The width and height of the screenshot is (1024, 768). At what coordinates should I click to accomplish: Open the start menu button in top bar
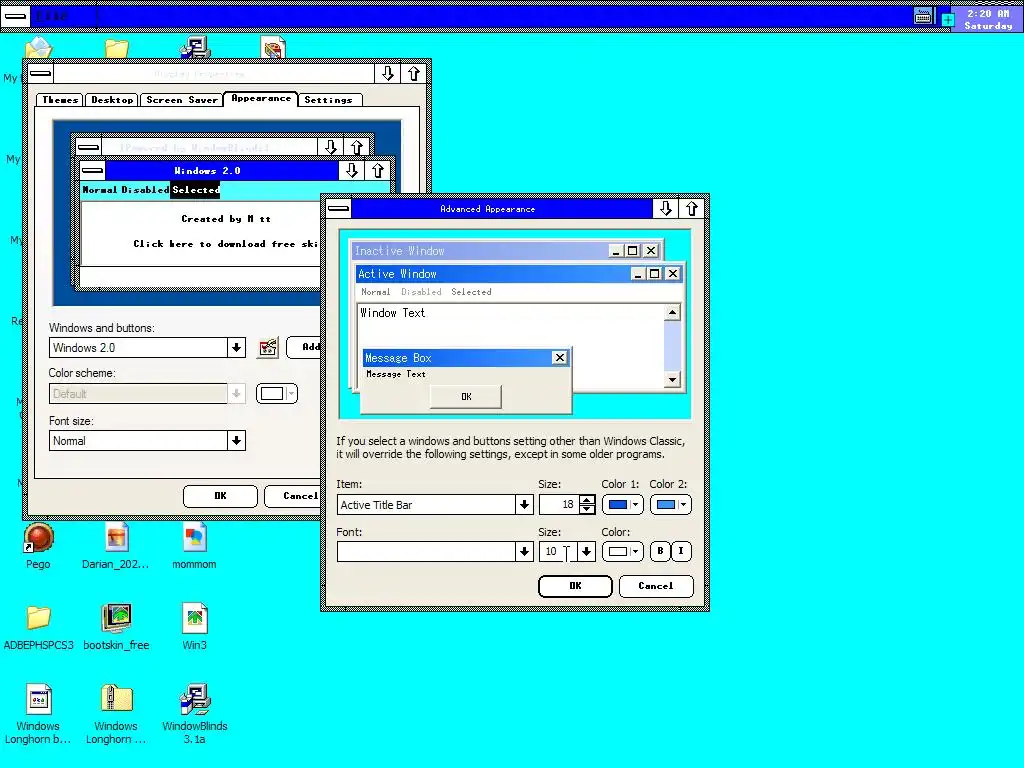15,16
